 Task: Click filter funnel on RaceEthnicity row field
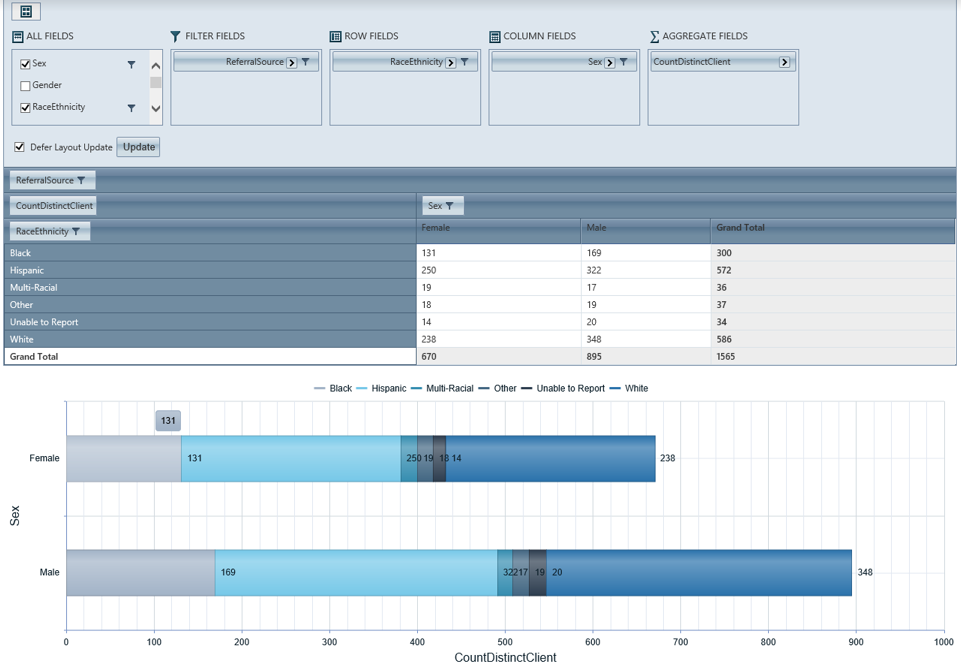(465, 62)
